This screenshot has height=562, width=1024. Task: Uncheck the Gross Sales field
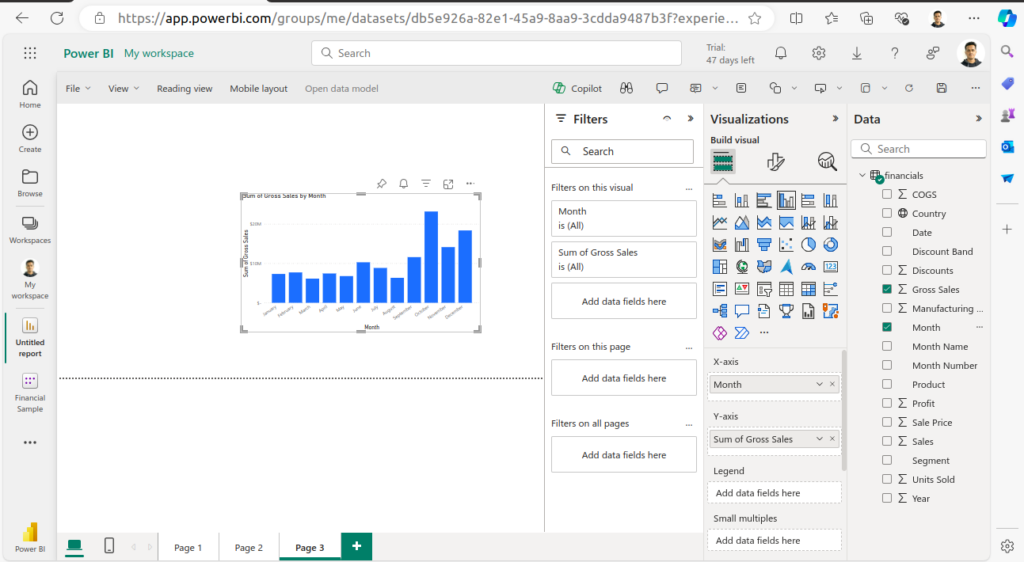coord(887,289)
